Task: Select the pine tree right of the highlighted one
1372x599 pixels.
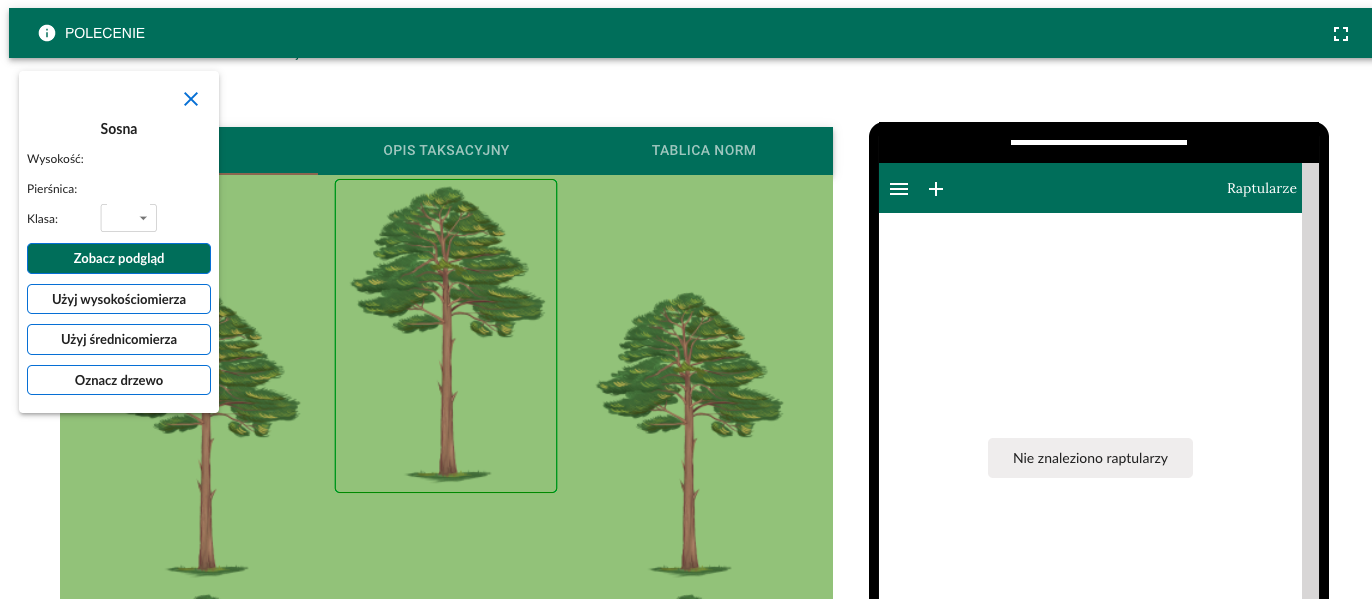Action: click(x=689, y=433)
